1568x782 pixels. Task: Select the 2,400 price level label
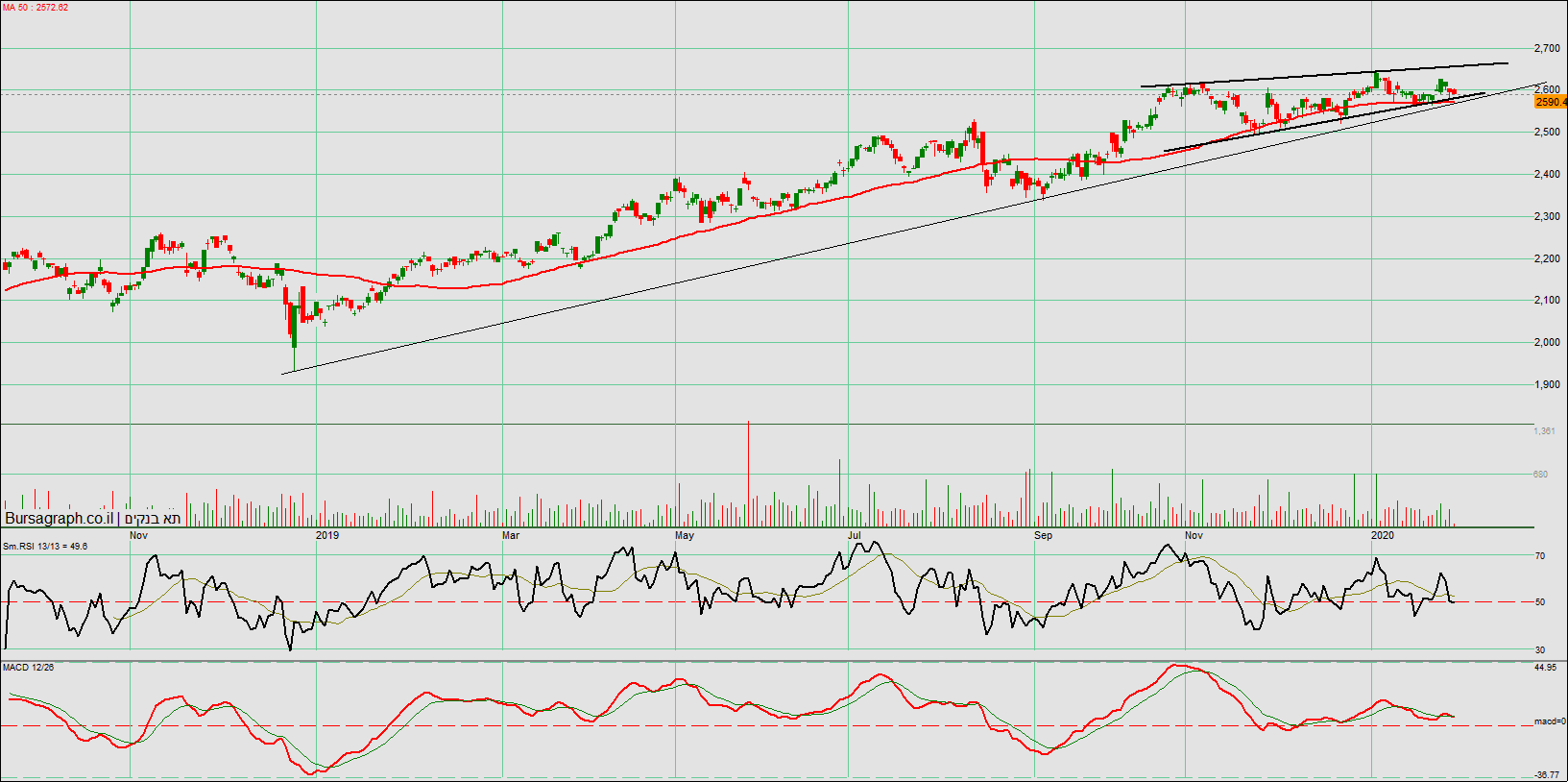1547,175
